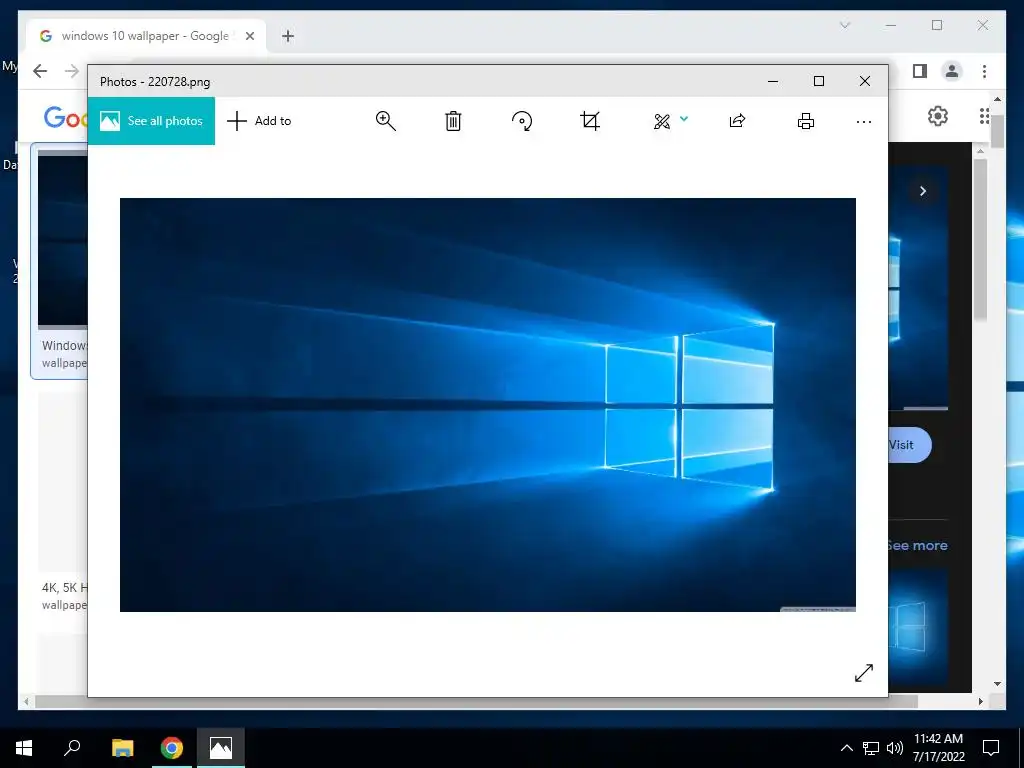Open Edit & Create tool icon
Image resolution: width=1024 pixels, height=768 pixels.
coord(662,121)
